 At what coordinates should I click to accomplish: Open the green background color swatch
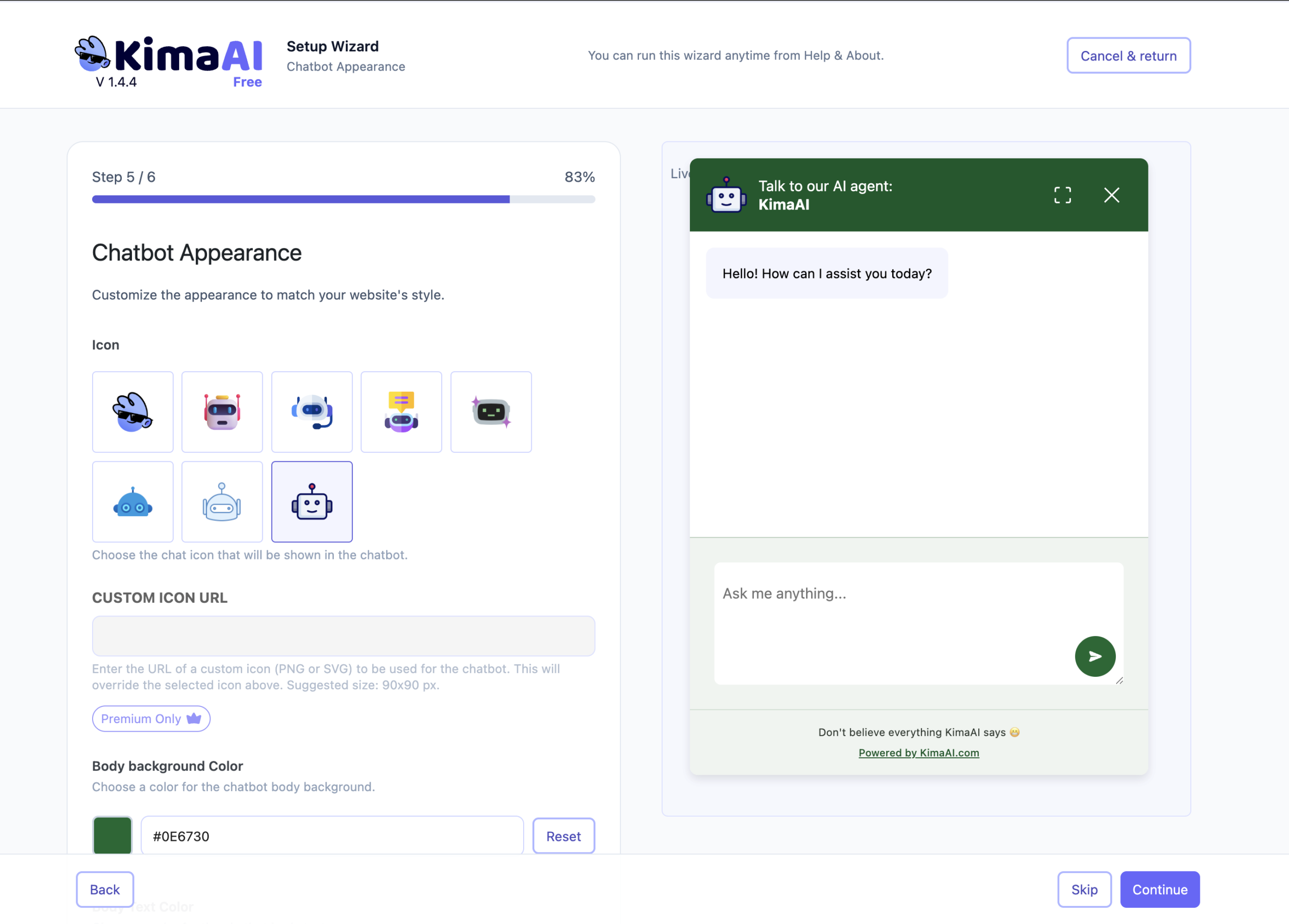click(112, 835)
